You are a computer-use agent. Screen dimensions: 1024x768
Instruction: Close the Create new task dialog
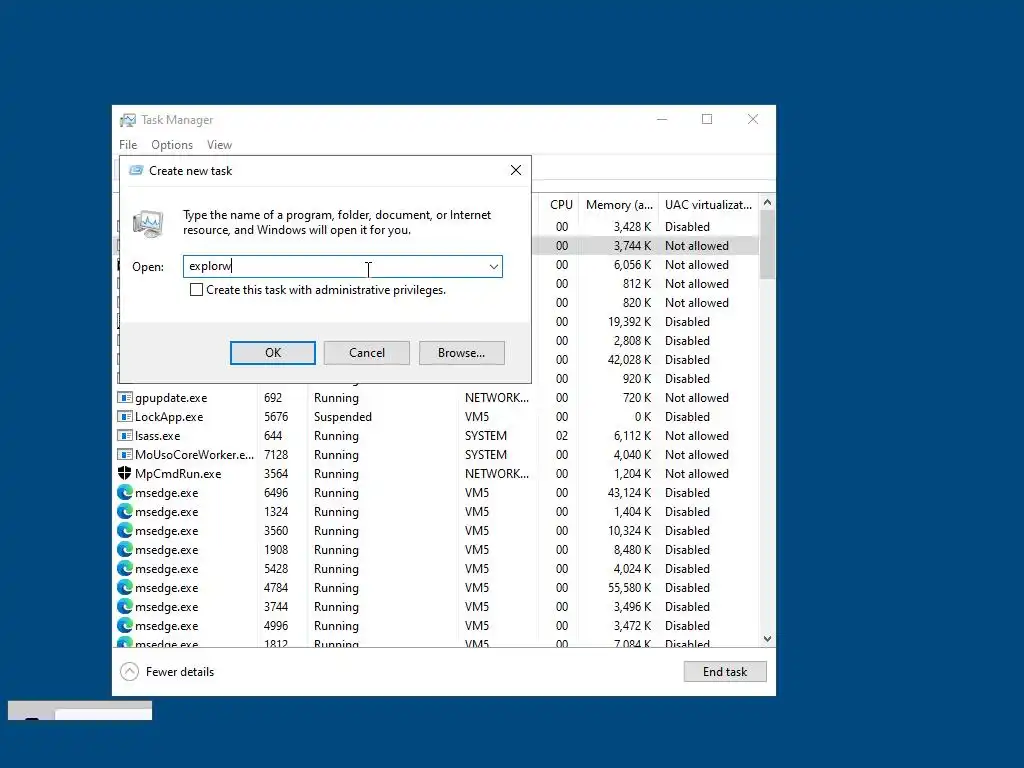(516, 170)
